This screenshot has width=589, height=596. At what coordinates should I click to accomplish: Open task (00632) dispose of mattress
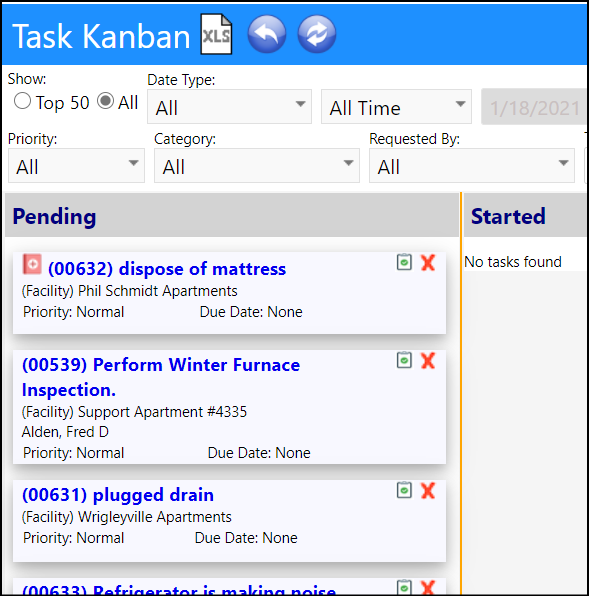[167, 269]
